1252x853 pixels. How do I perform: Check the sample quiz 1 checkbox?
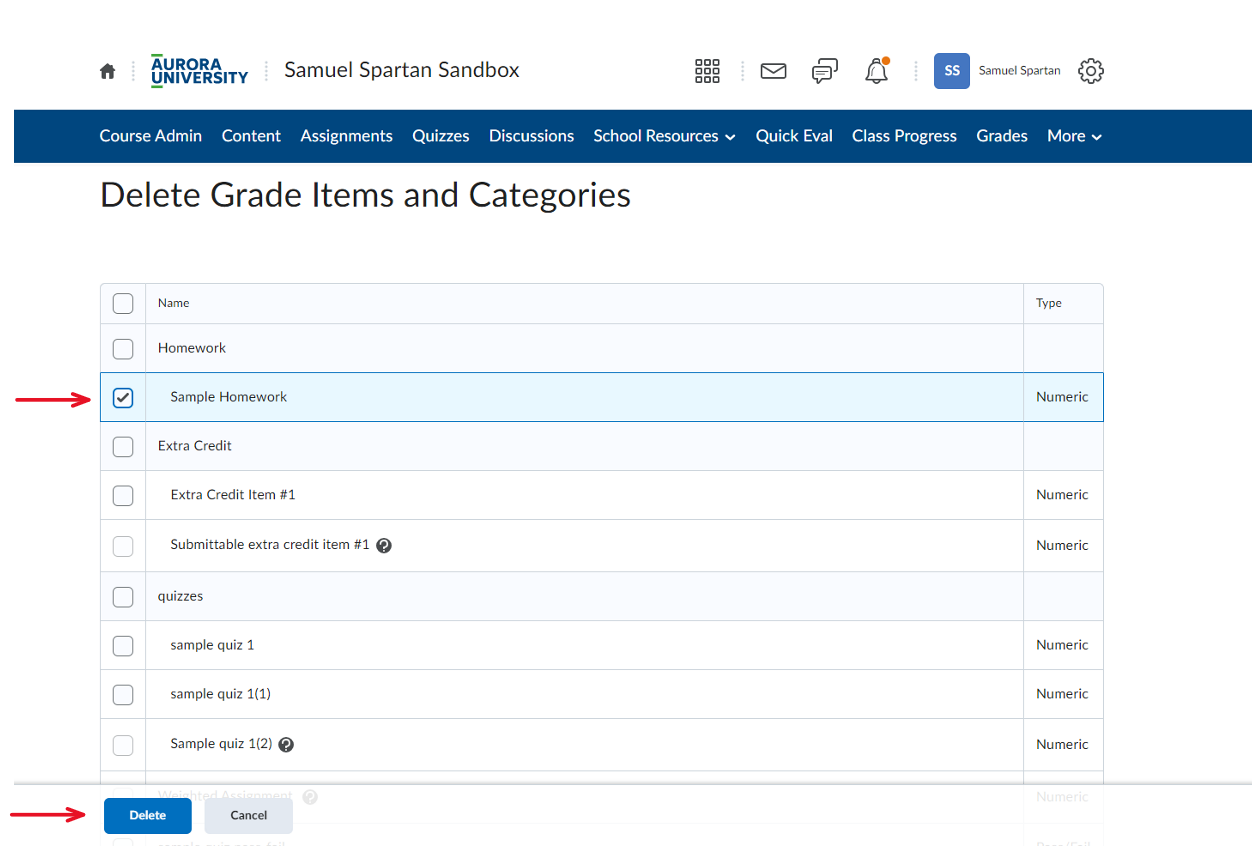pos(123,646)
